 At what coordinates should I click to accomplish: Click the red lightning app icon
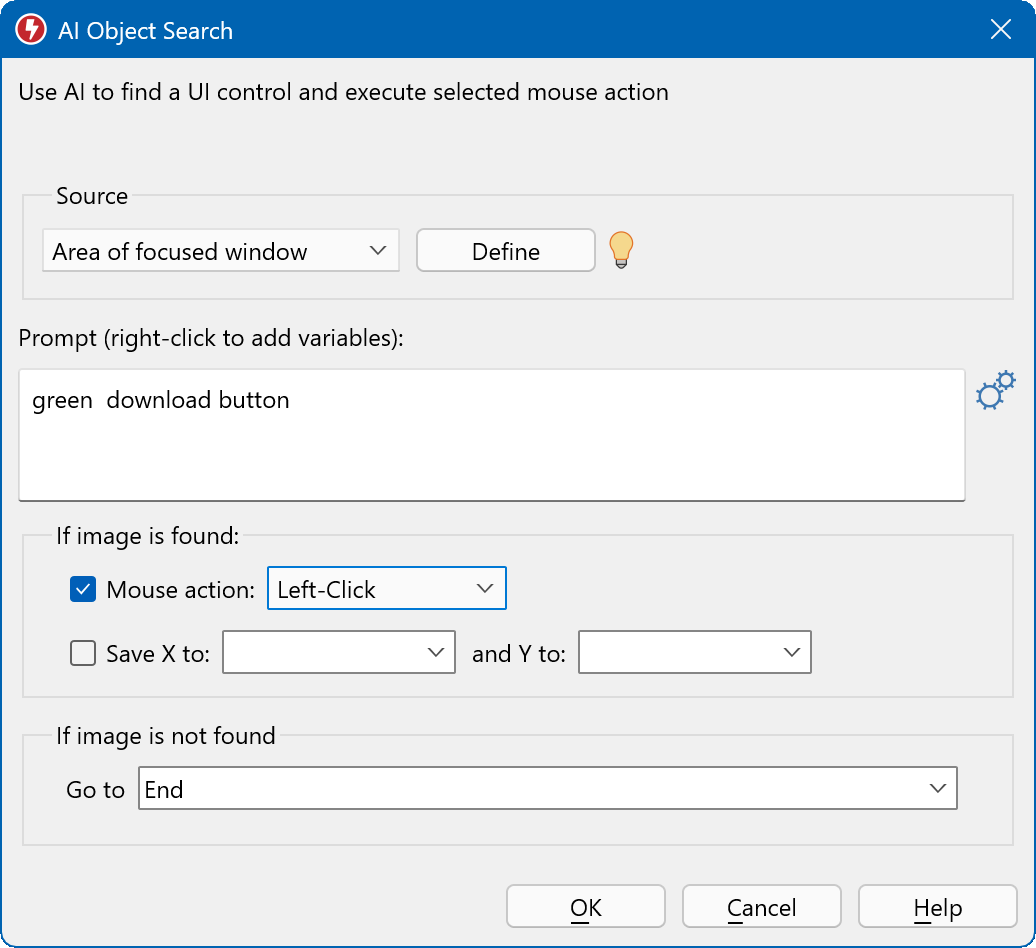[x=31, y=30]
